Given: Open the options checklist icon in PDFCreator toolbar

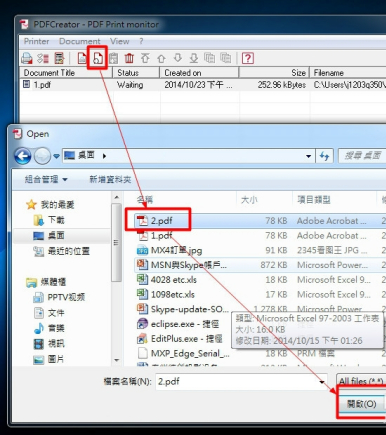Looking at the screenshot, I should (x=43, y=58).
